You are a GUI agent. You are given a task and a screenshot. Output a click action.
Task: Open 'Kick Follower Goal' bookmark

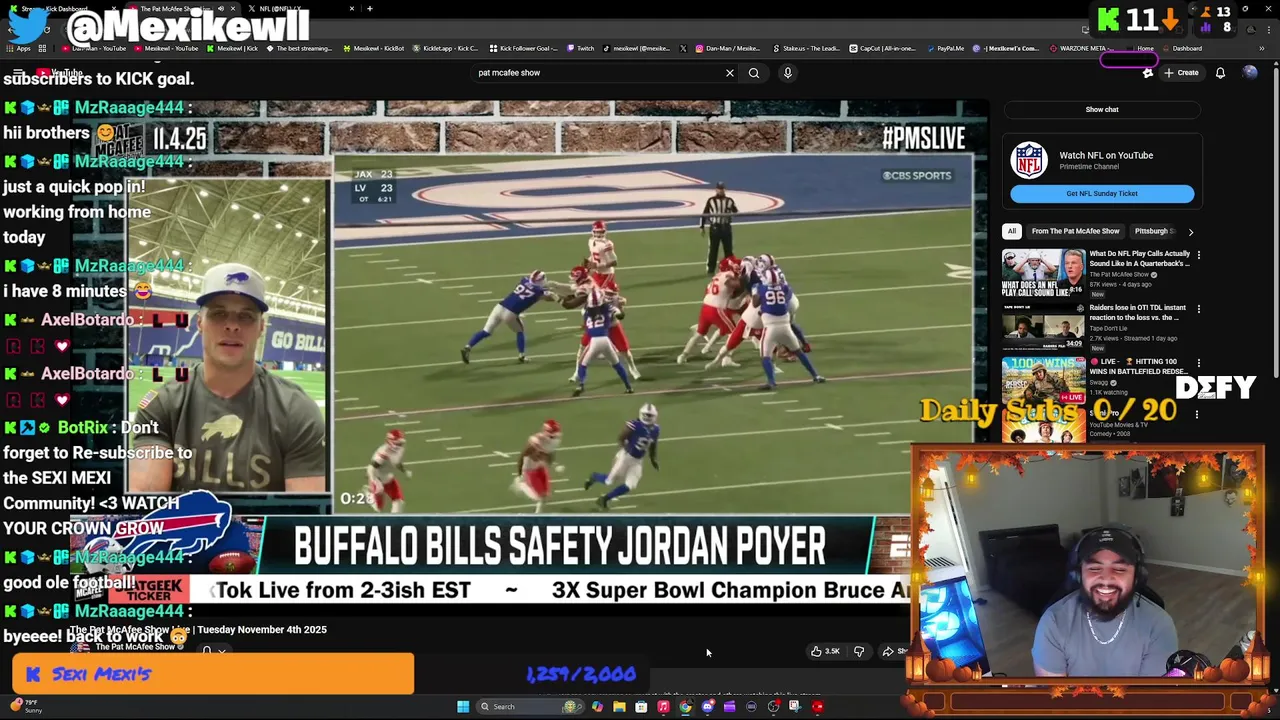[524, 48]
